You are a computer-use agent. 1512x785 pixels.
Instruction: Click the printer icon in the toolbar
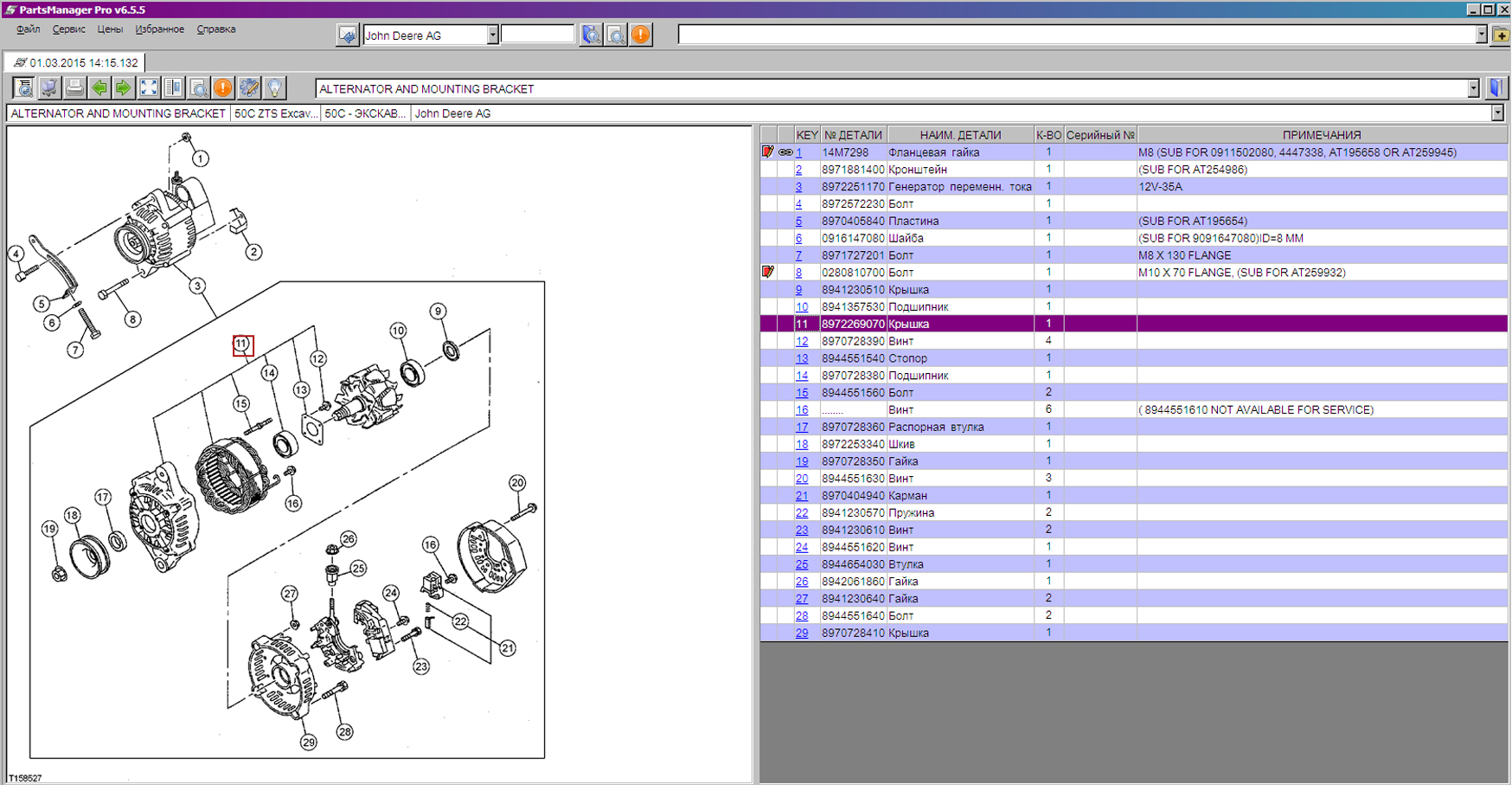[x=74, y=88]
